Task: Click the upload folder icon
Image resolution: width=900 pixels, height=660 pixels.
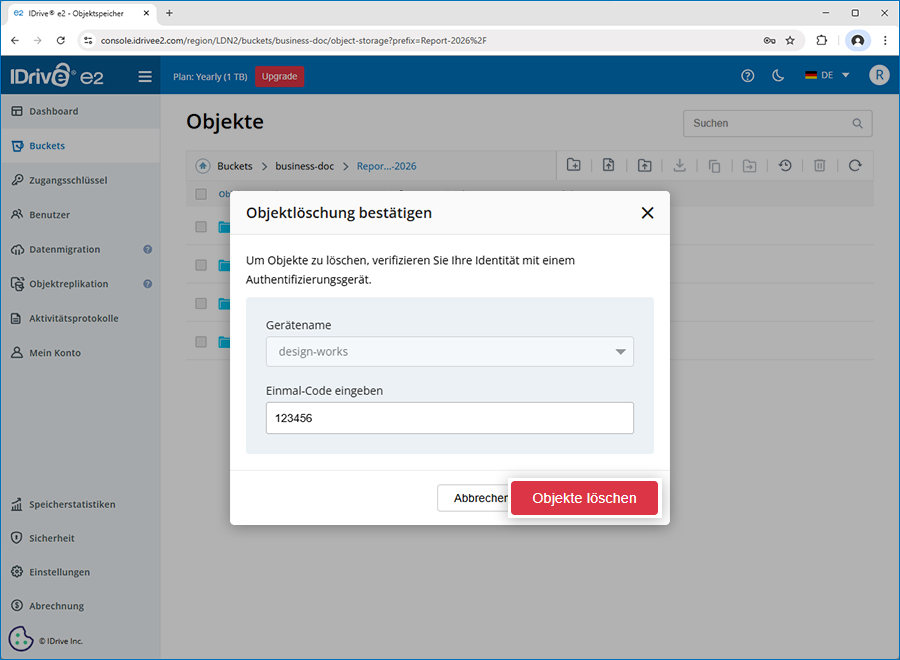Action: pos(644,166)
